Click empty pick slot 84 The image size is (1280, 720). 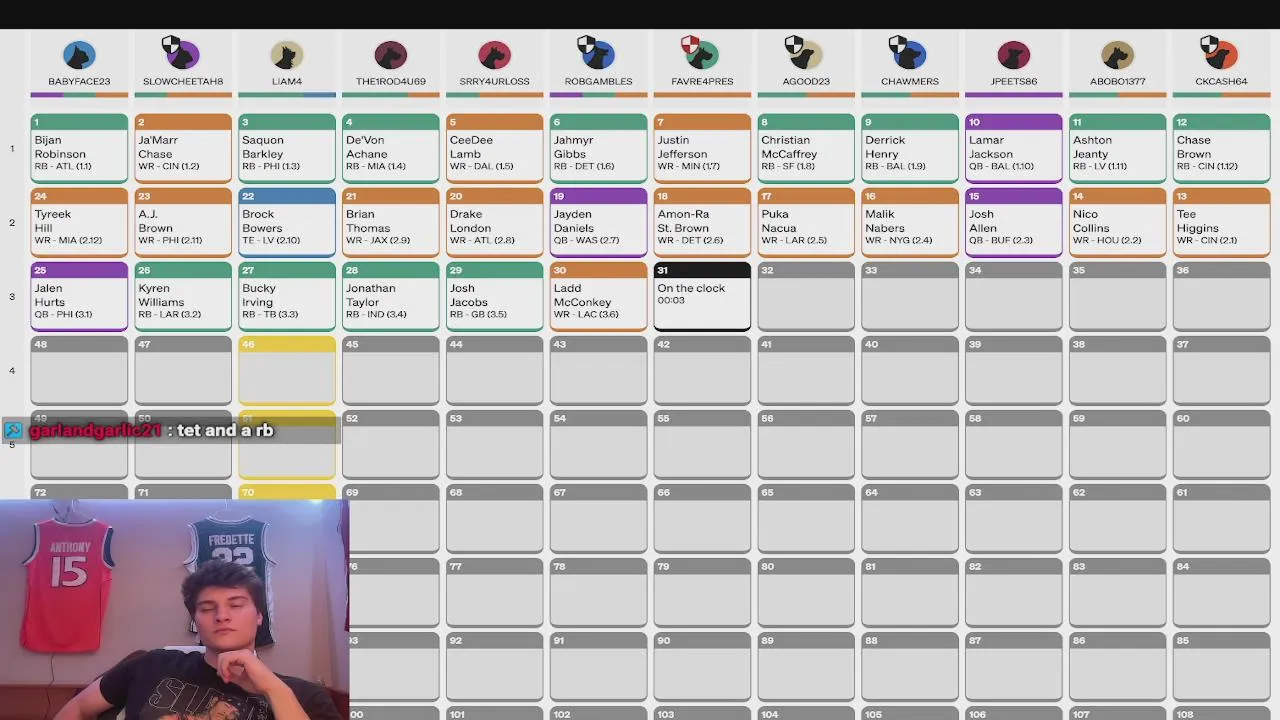point(1222,592)
